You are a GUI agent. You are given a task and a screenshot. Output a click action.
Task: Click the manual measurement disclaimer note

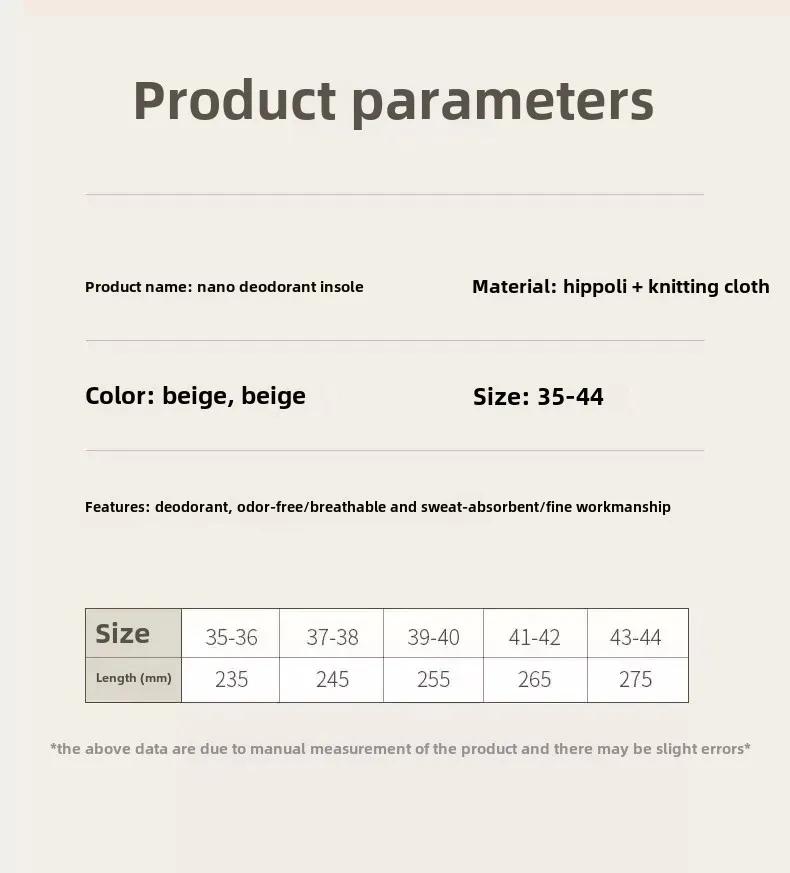[400, 749]
